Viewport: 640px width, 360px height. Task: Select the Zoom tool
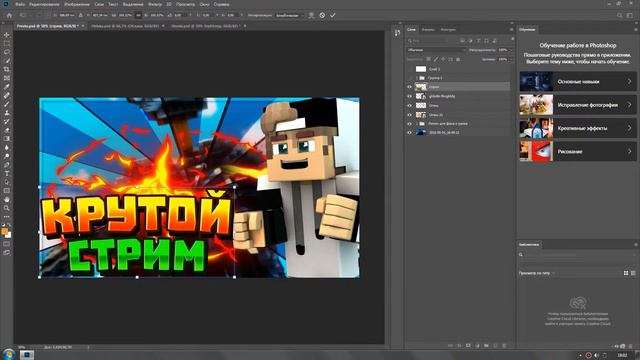point(7,208)
